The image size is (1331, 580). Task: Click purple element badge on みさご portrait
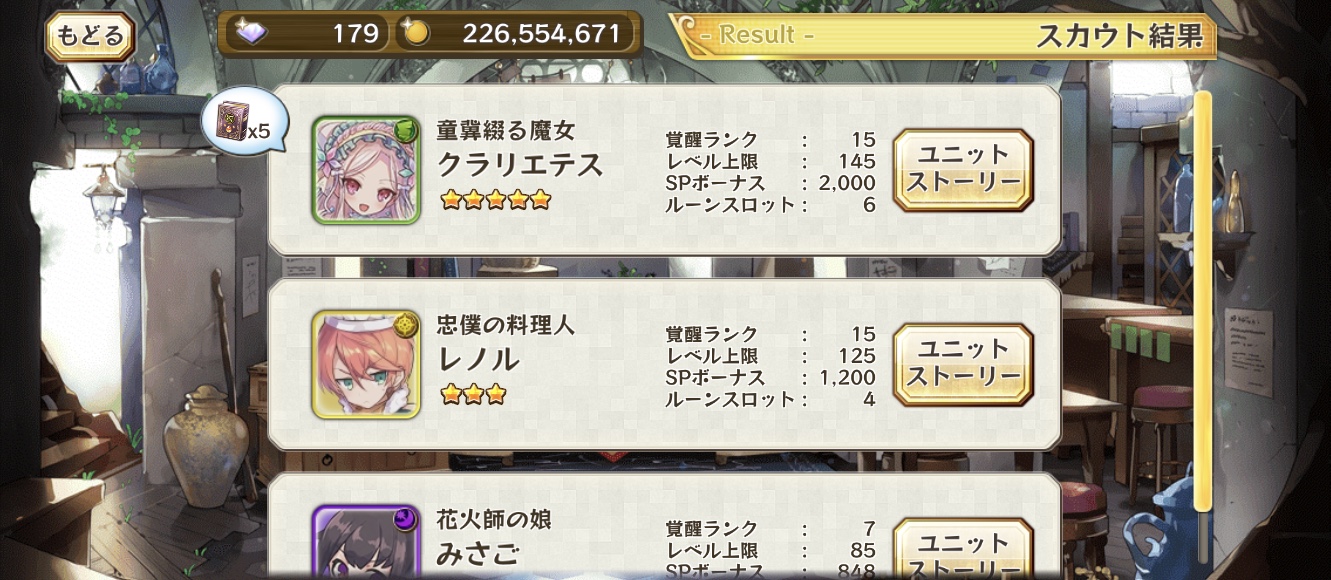tap(406, 518)
